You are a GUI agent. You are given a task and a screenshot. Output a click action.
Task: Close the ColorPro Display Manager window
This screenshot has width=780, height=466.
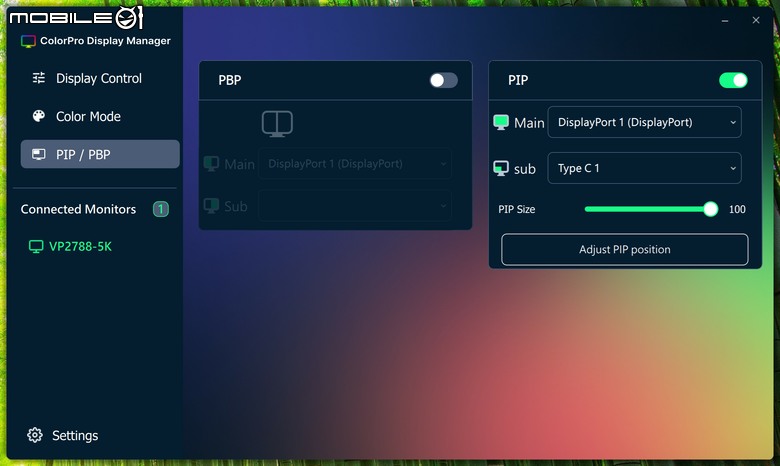click(756, 20)
